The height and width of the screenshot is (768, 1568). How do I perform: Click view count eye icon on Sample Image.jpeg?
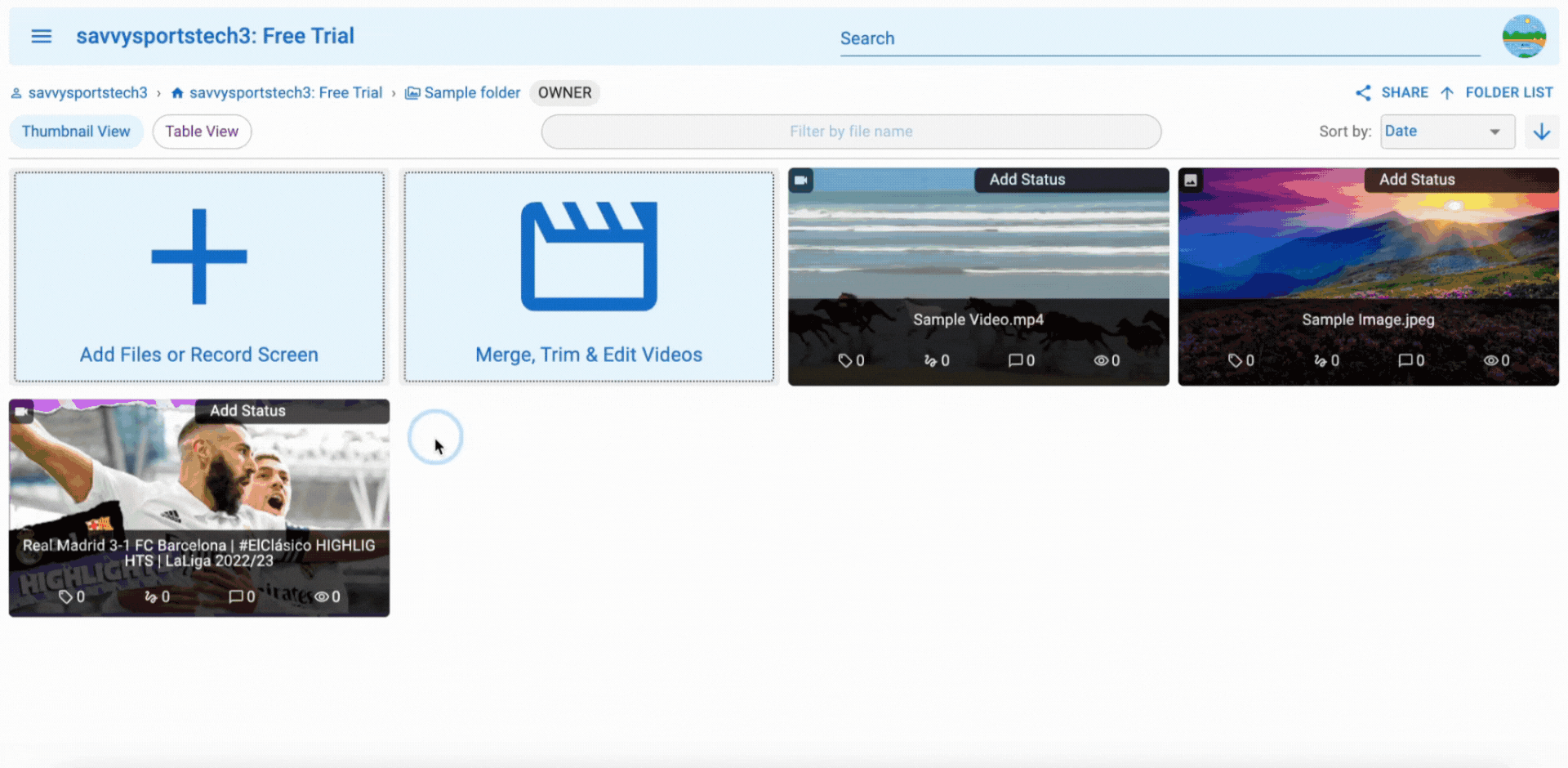pyautogui.click(x=1491, y=360)
